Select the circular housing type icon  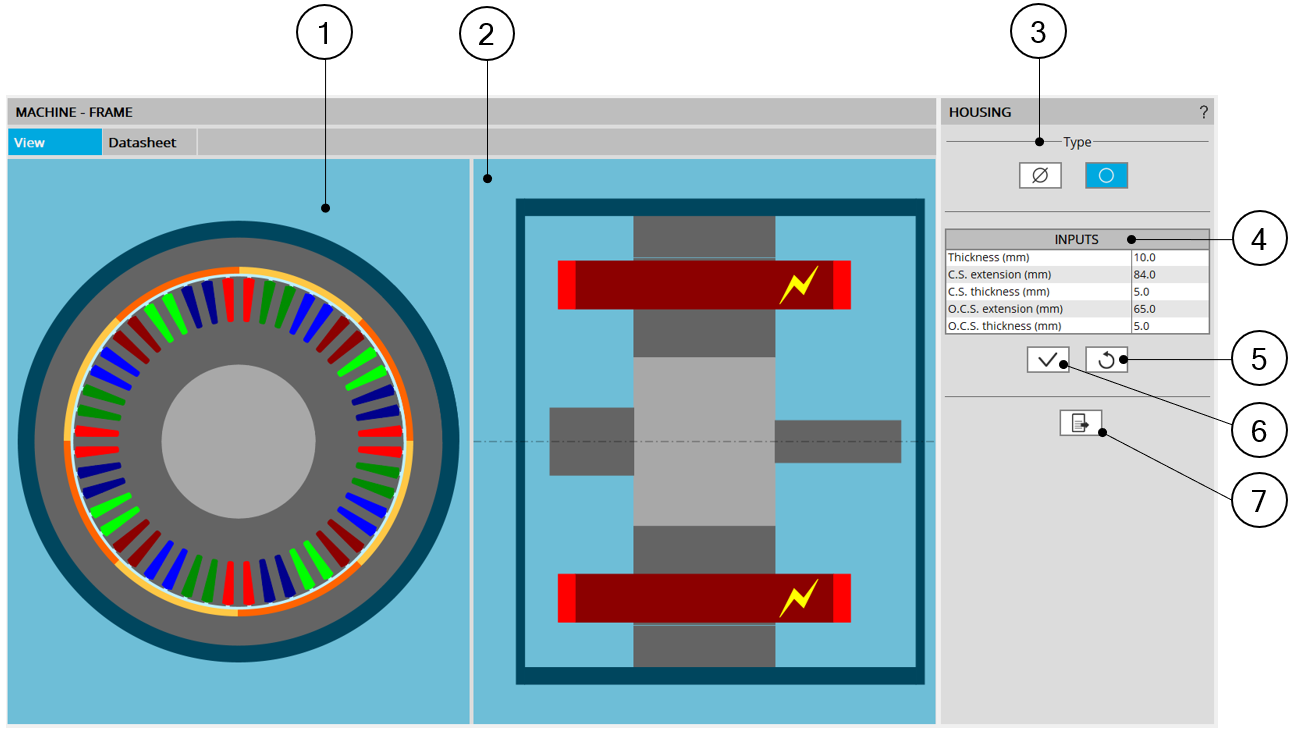(x=1106, y=175)
